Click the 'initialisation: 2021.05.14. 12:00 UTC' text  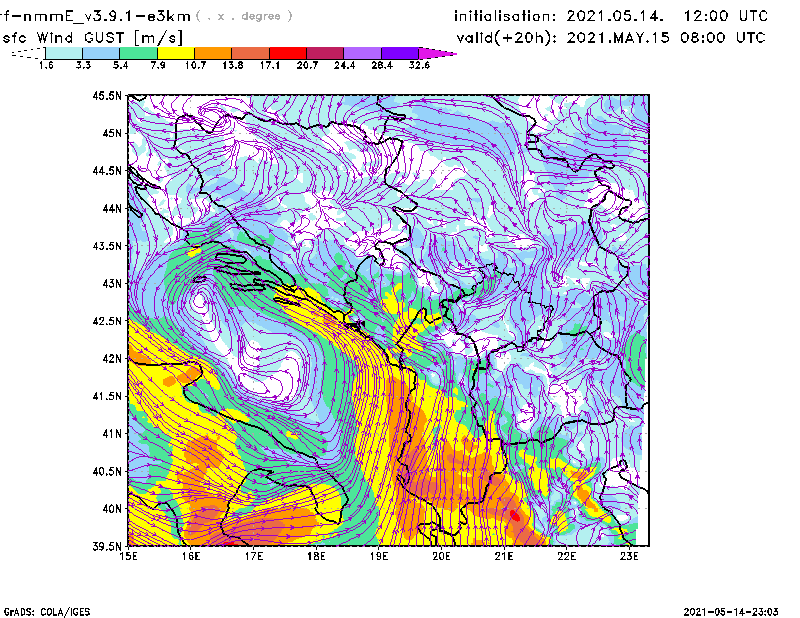[x=611, y=16]
